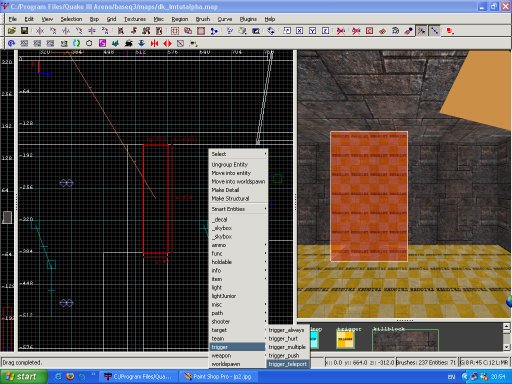Choose Make Detail in context menu
This screenshot has height=384, width=512.
[238, 190]
